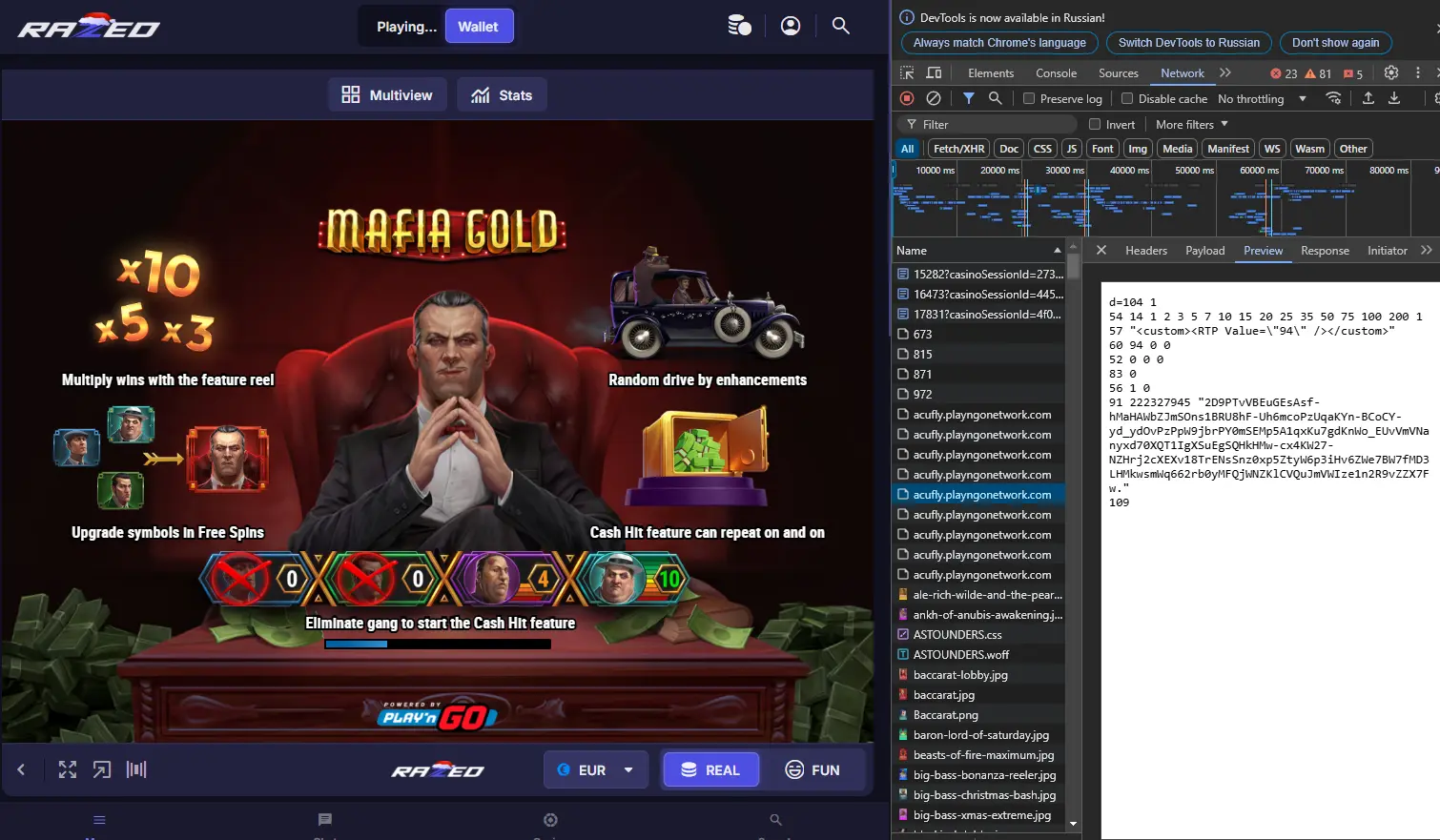Screen dimensions: 1440x840
Task: Filter requests by CSS type
Action: (1042, 149)
